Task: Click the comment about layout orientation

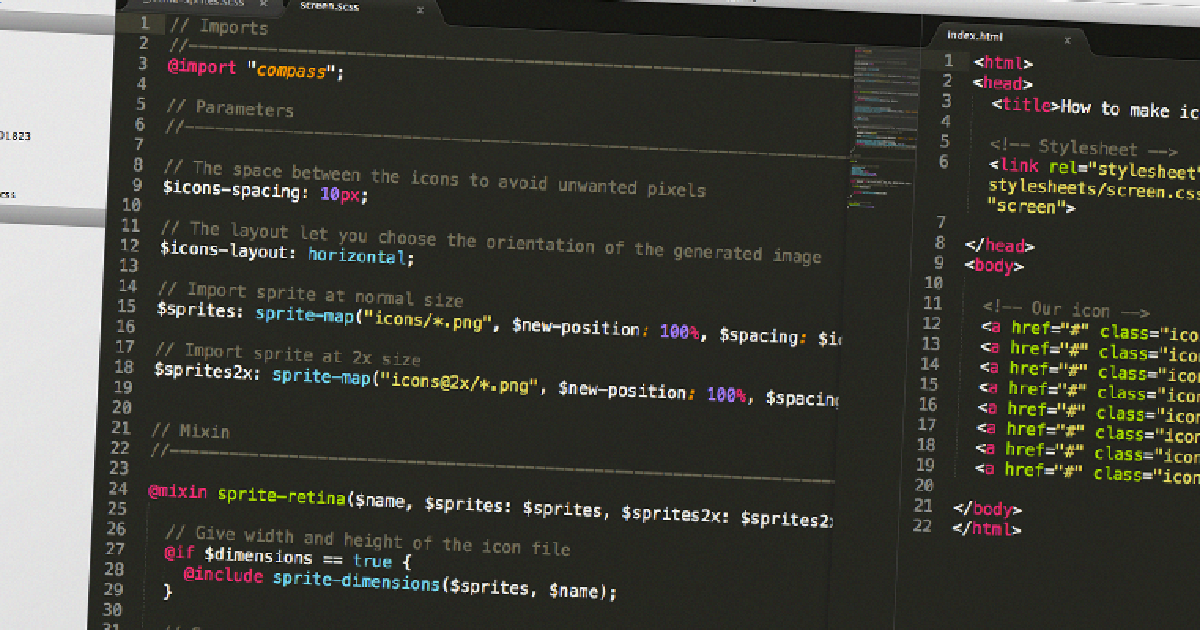Action: (x=491, y=242)
